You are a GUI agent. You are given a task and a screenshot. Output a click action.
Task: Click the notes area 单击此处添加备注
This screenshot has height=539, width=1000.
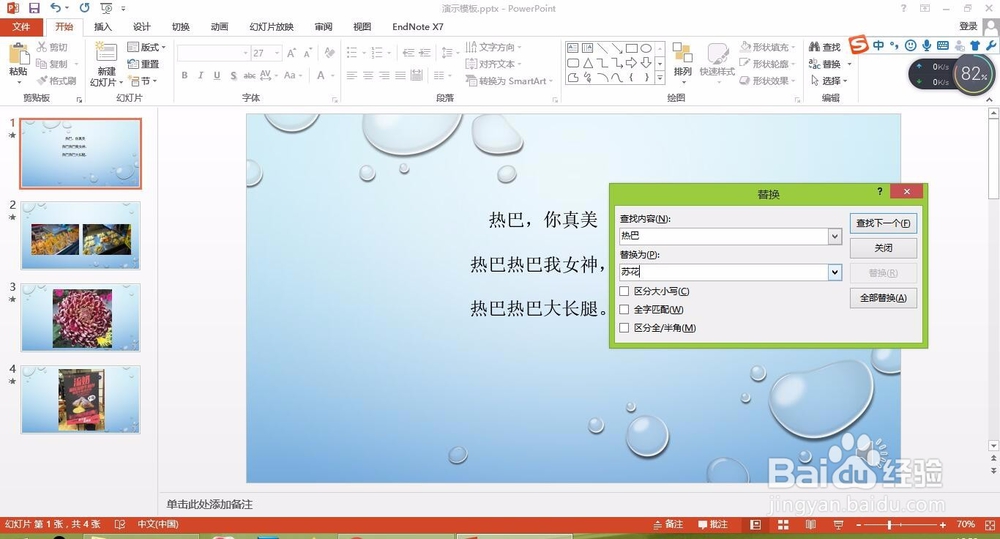click(x=210, y=505)
